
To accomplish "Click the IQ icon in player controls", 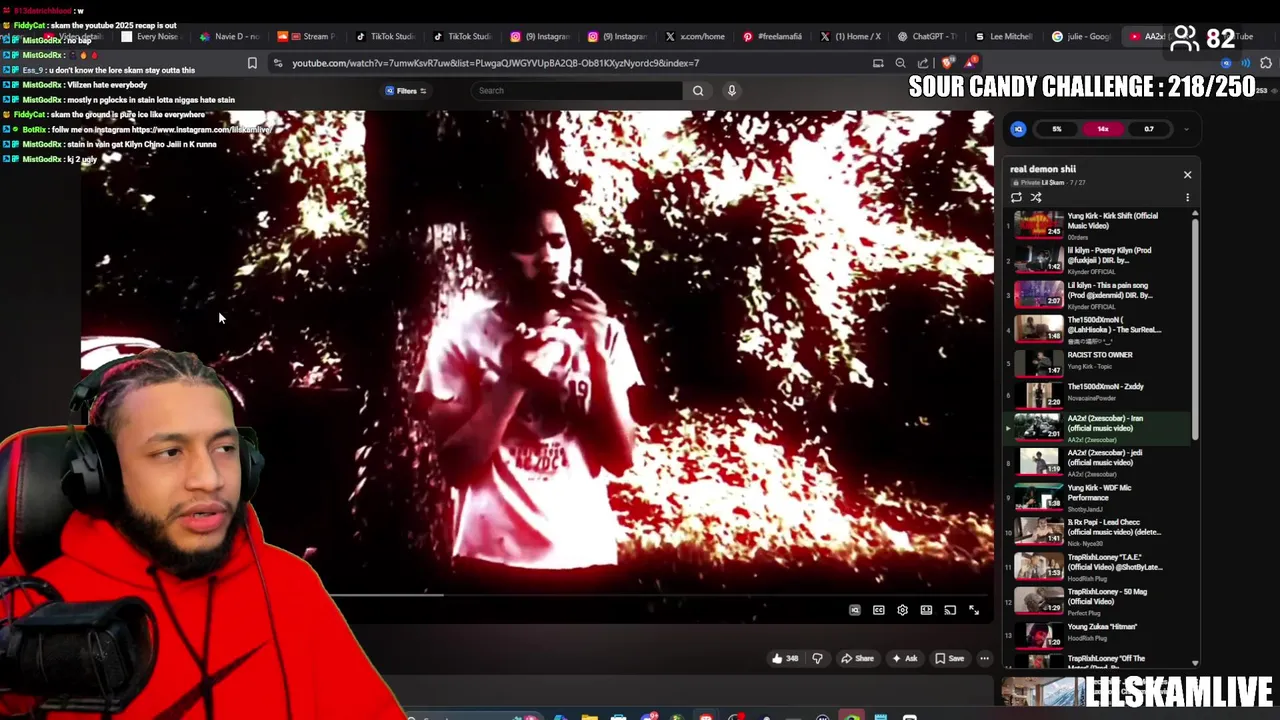I will point(855,610).
